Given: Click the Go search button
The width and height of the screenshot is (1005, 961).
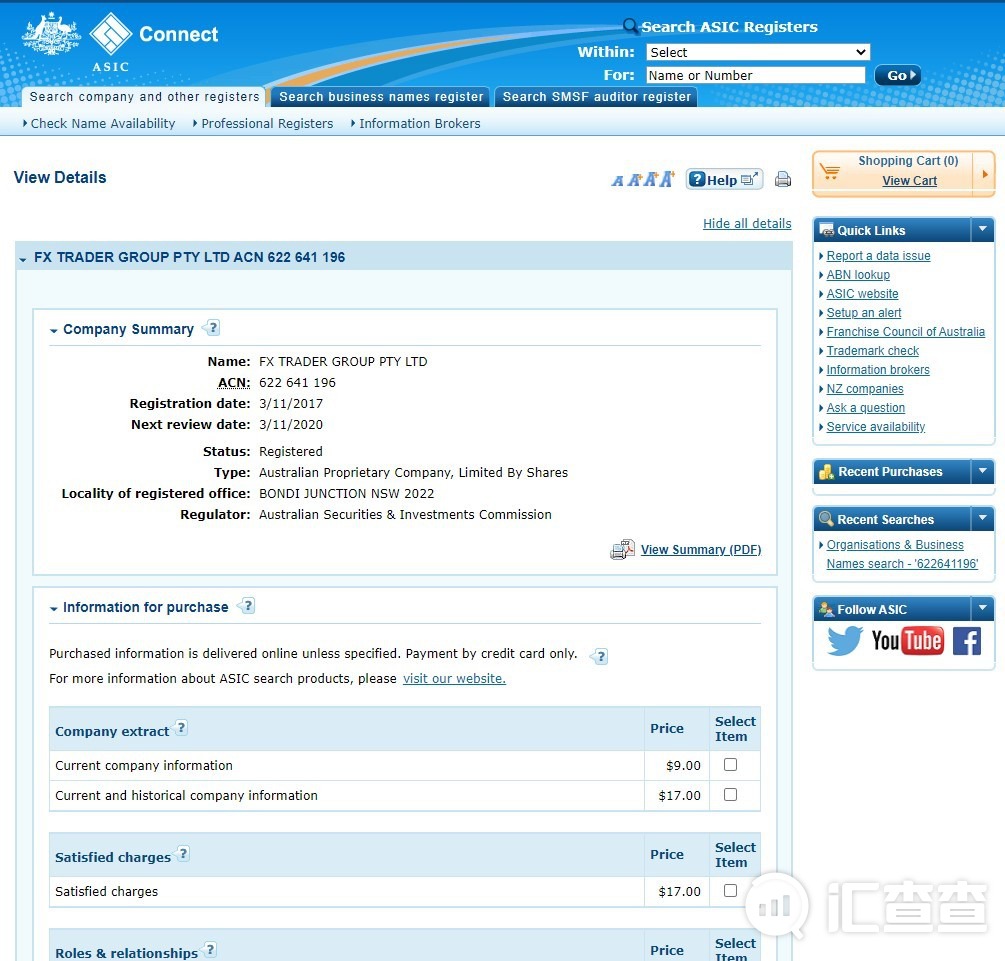Looking at the screenshot, I should pyautogui.click(x=897, y=76).
